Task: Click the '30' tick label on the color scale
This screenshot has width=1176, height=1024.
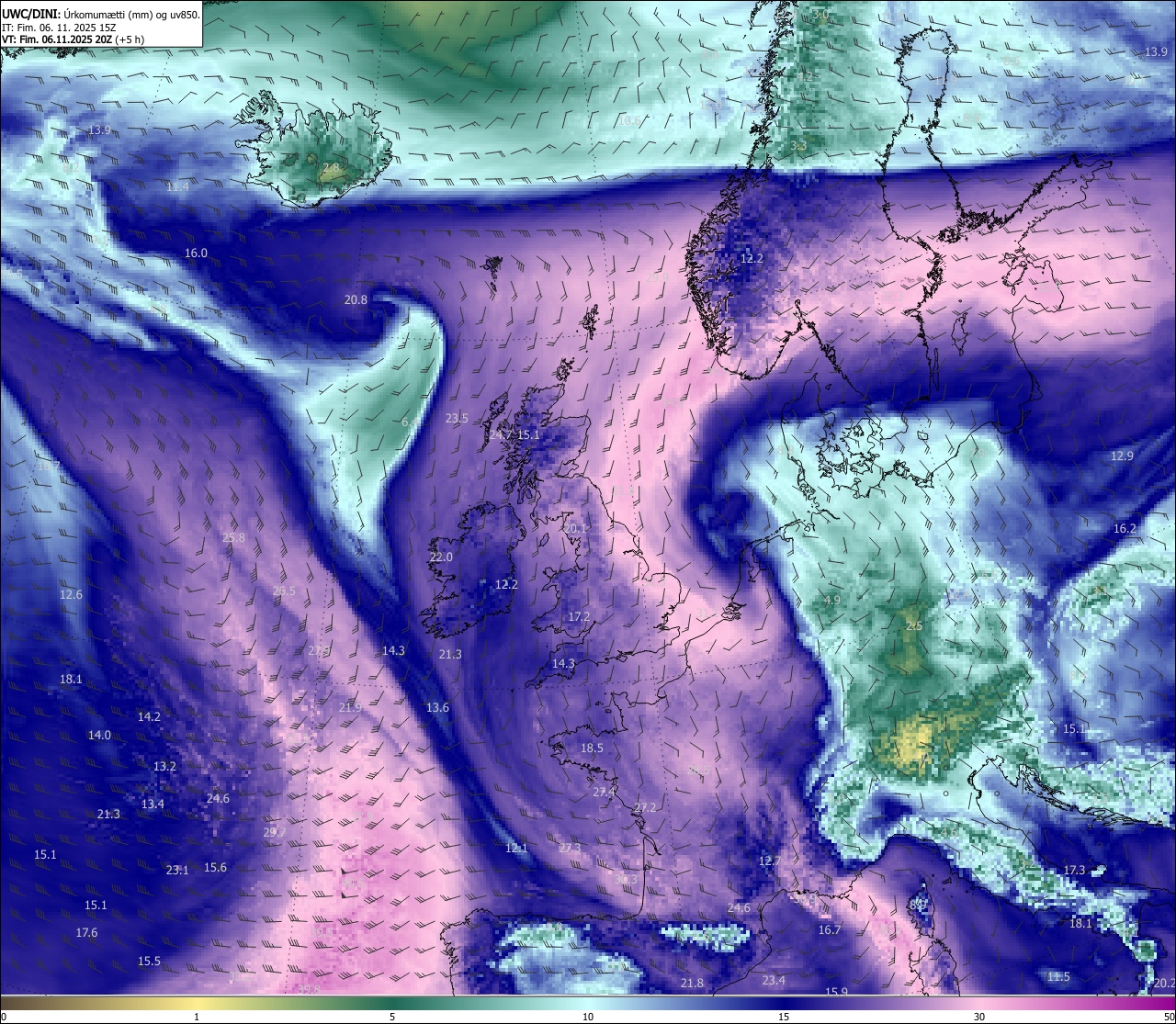Action: pyautogui.click(x=979, y=1017)
